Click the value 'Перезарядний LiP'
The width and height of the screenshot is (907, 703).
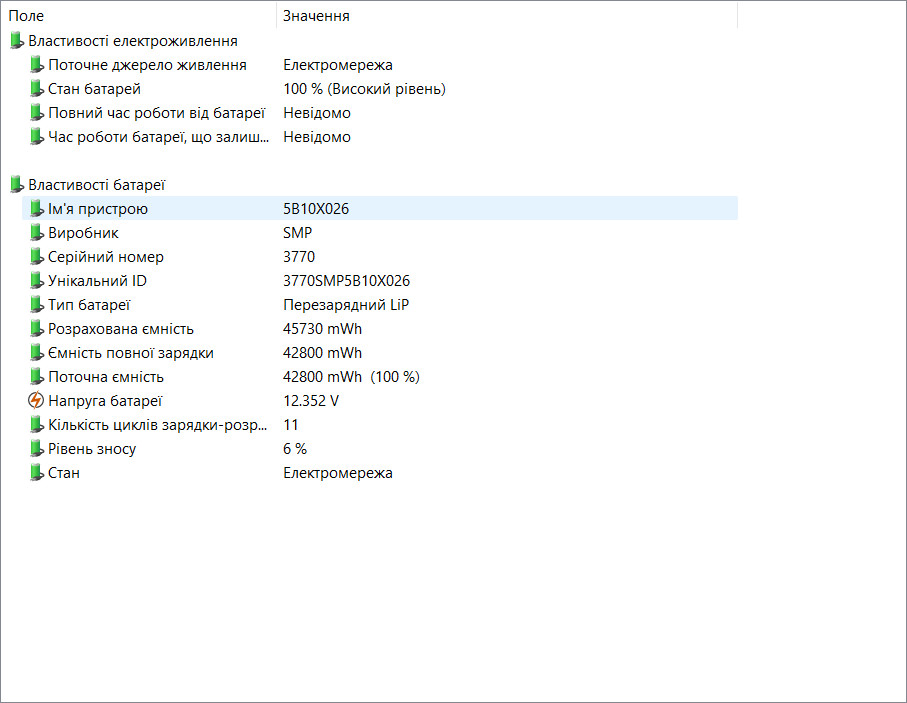pyautogui.click(x=346, y=305)
